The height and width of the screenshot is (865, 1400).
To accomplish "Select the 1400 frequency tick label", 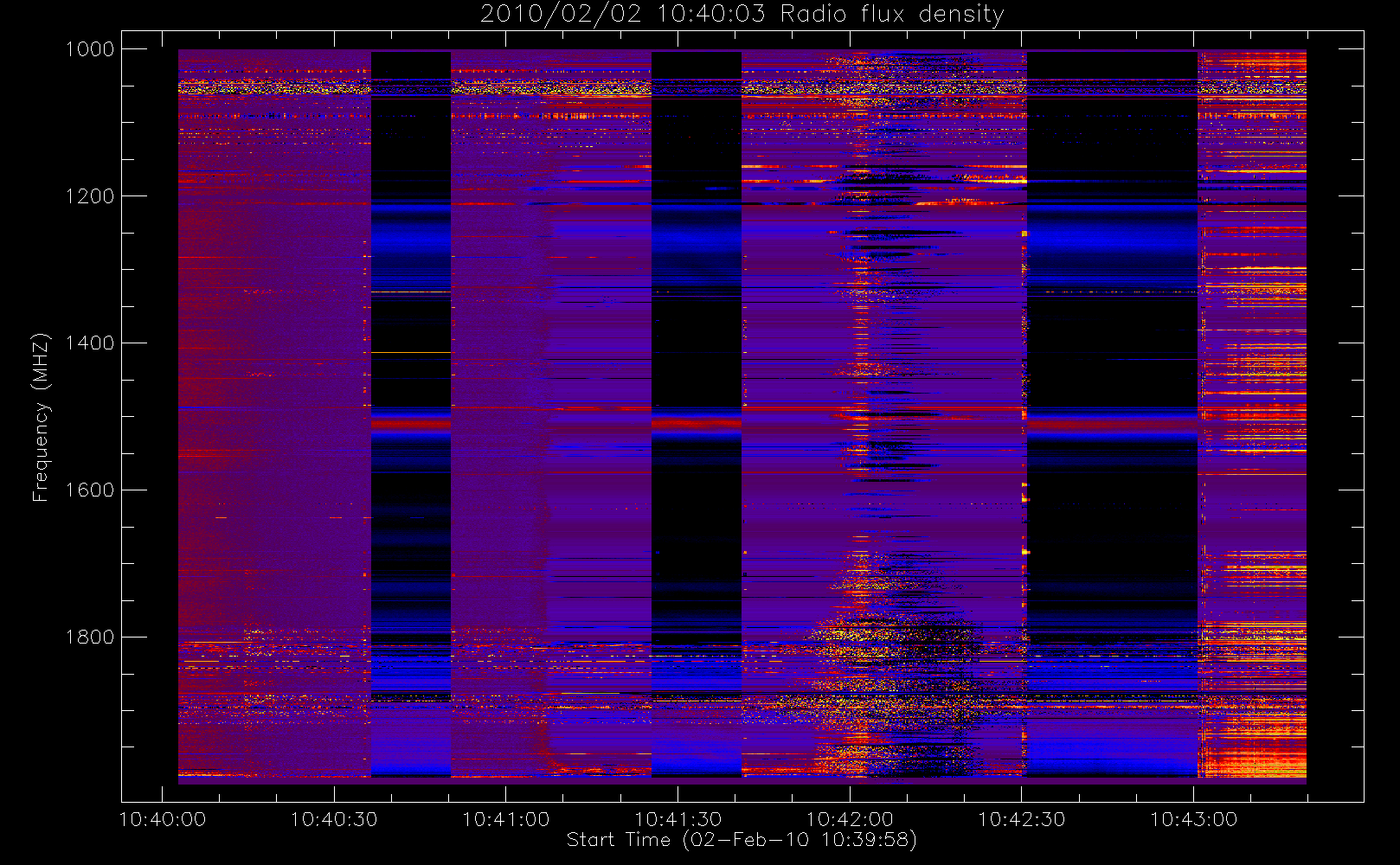I will tap(90, 343).
